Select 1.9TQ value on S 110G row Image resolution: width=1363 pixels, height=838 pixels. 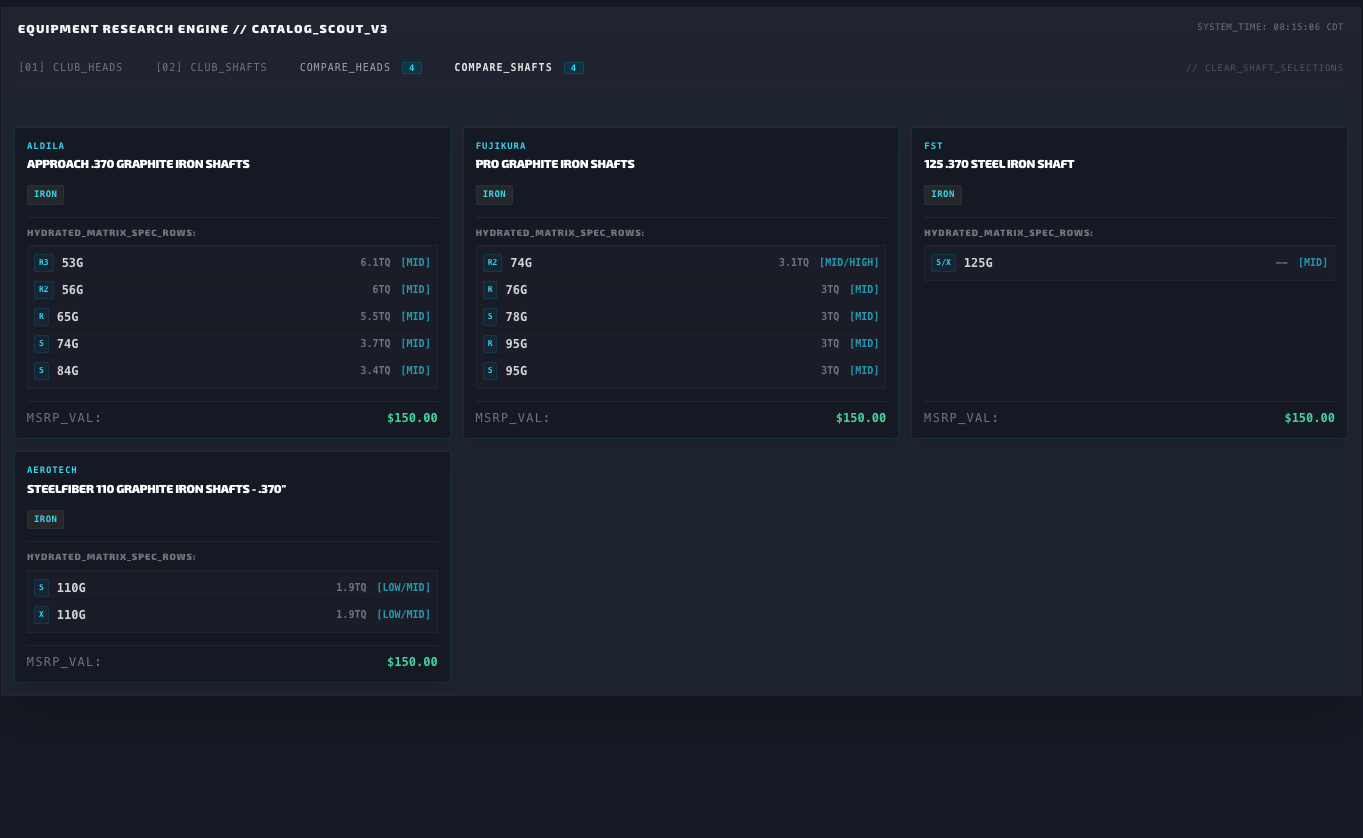point(351,588)
